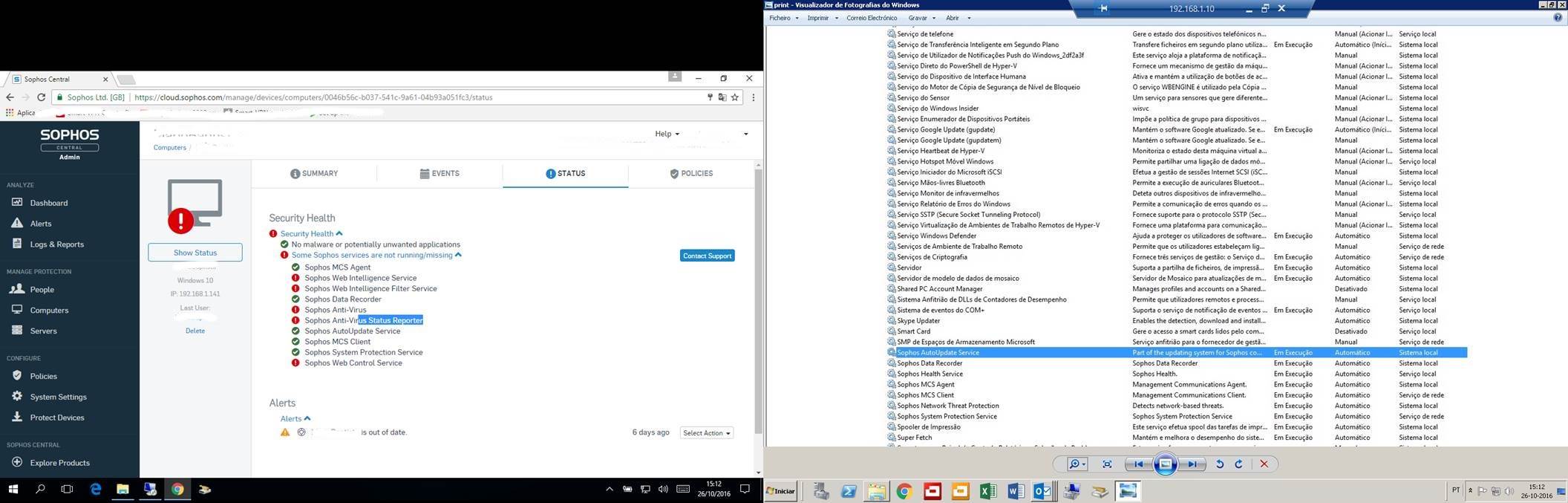
Task: Rotate the photo counterclockwise
Action: (1219, 464)
